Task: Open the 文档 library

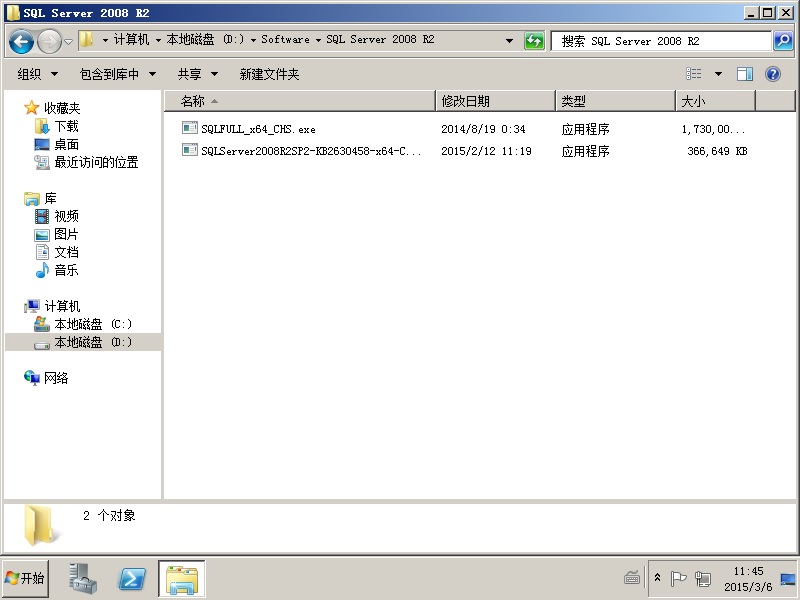Action: (66, 252)
